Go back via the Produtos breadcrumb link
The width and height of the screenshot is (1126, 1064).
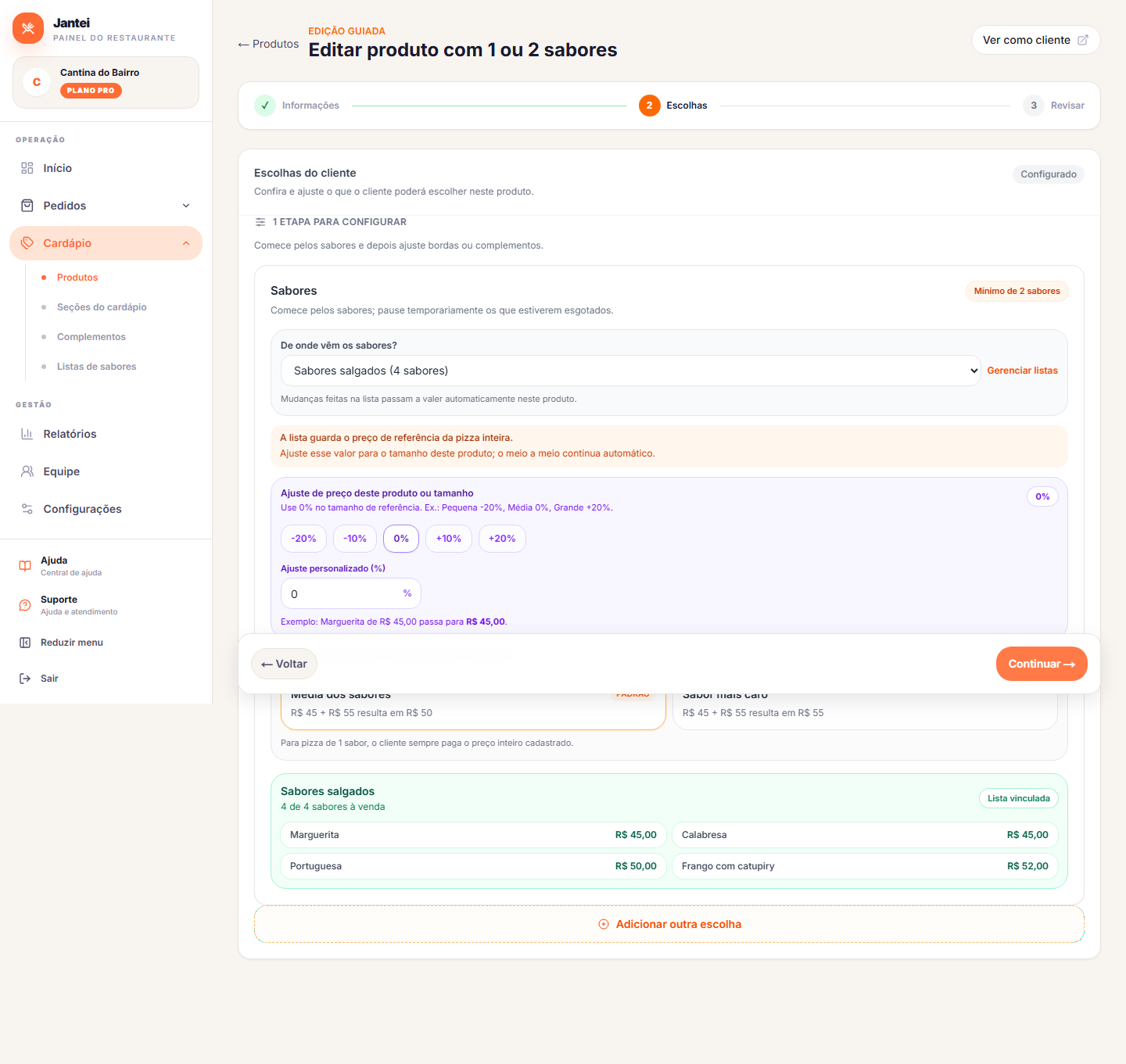point(268,44)
